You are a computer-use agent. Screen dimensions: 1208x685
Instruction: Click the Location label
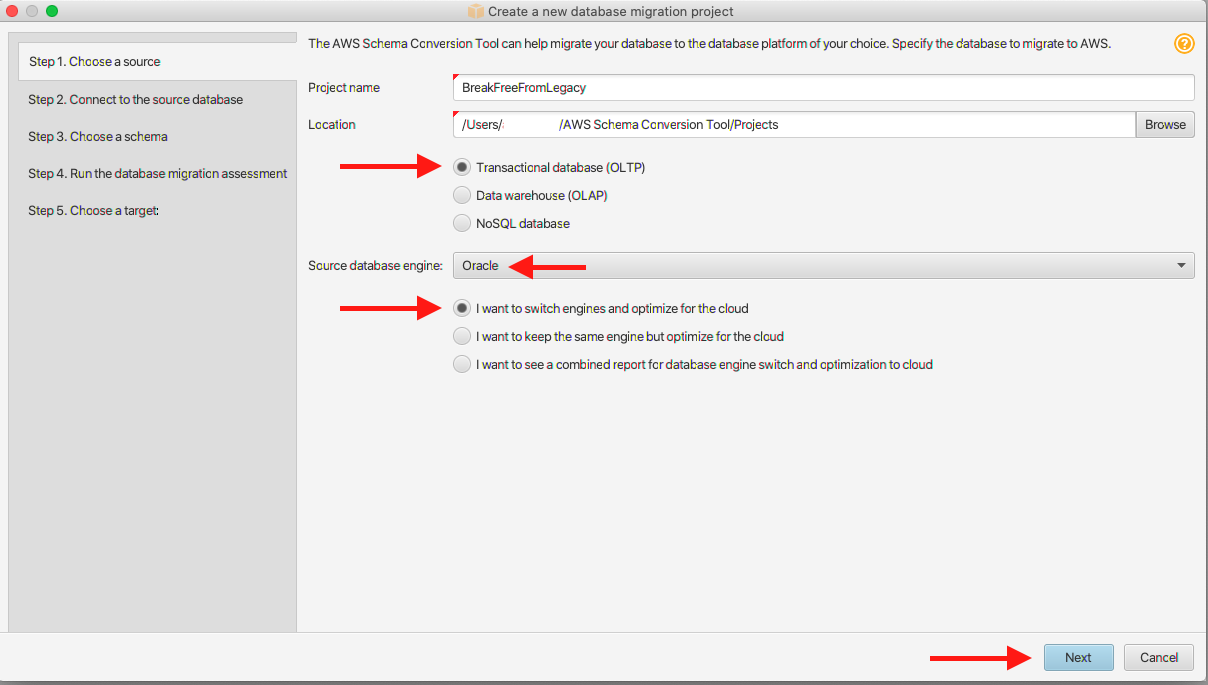coord(332,125)
